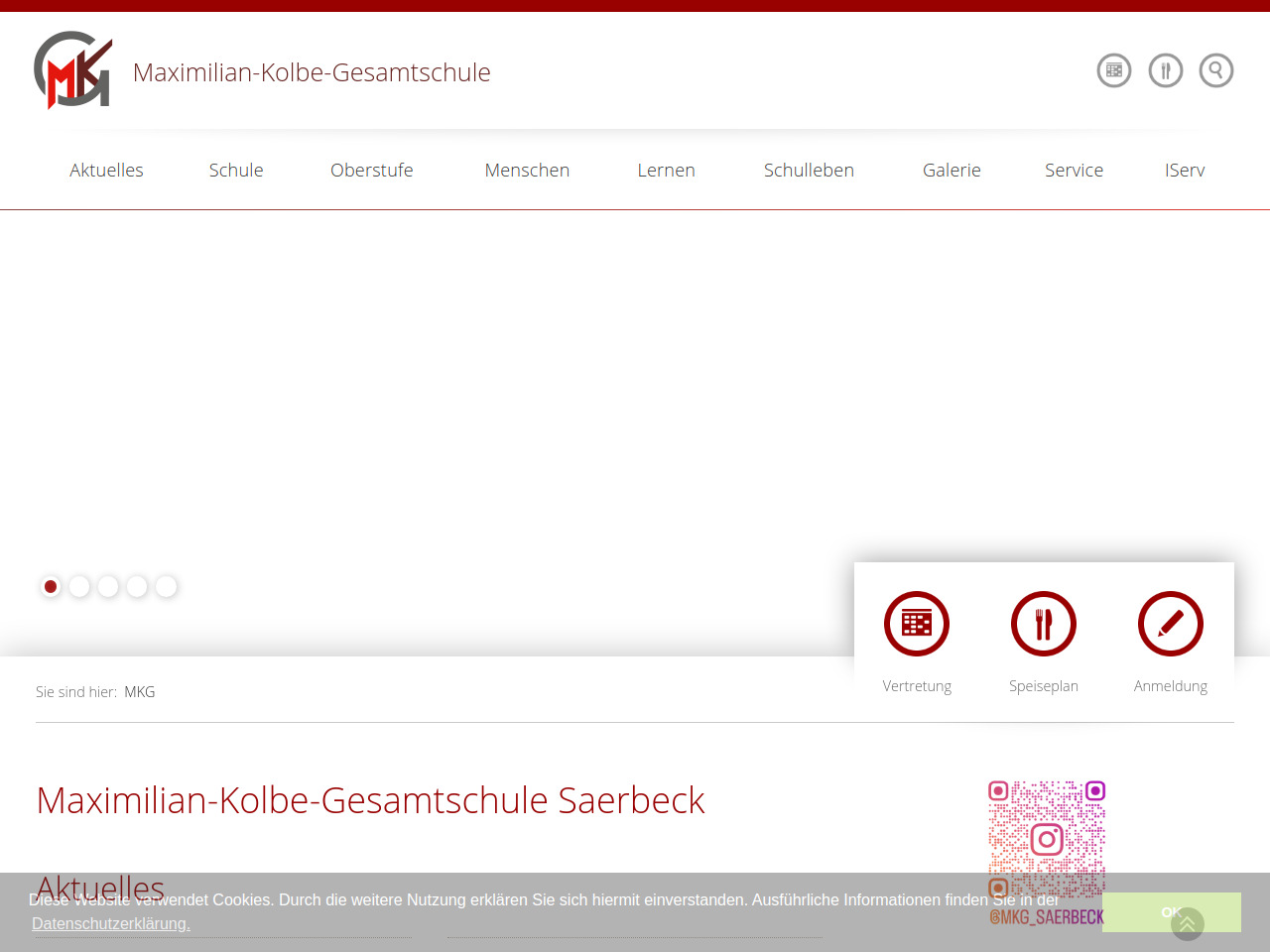The height and width of the screenshot is (952, 1270).
Task: Open the Anmeldung pencil icon
Action: pyautogui.click(x=1171, y=624)
